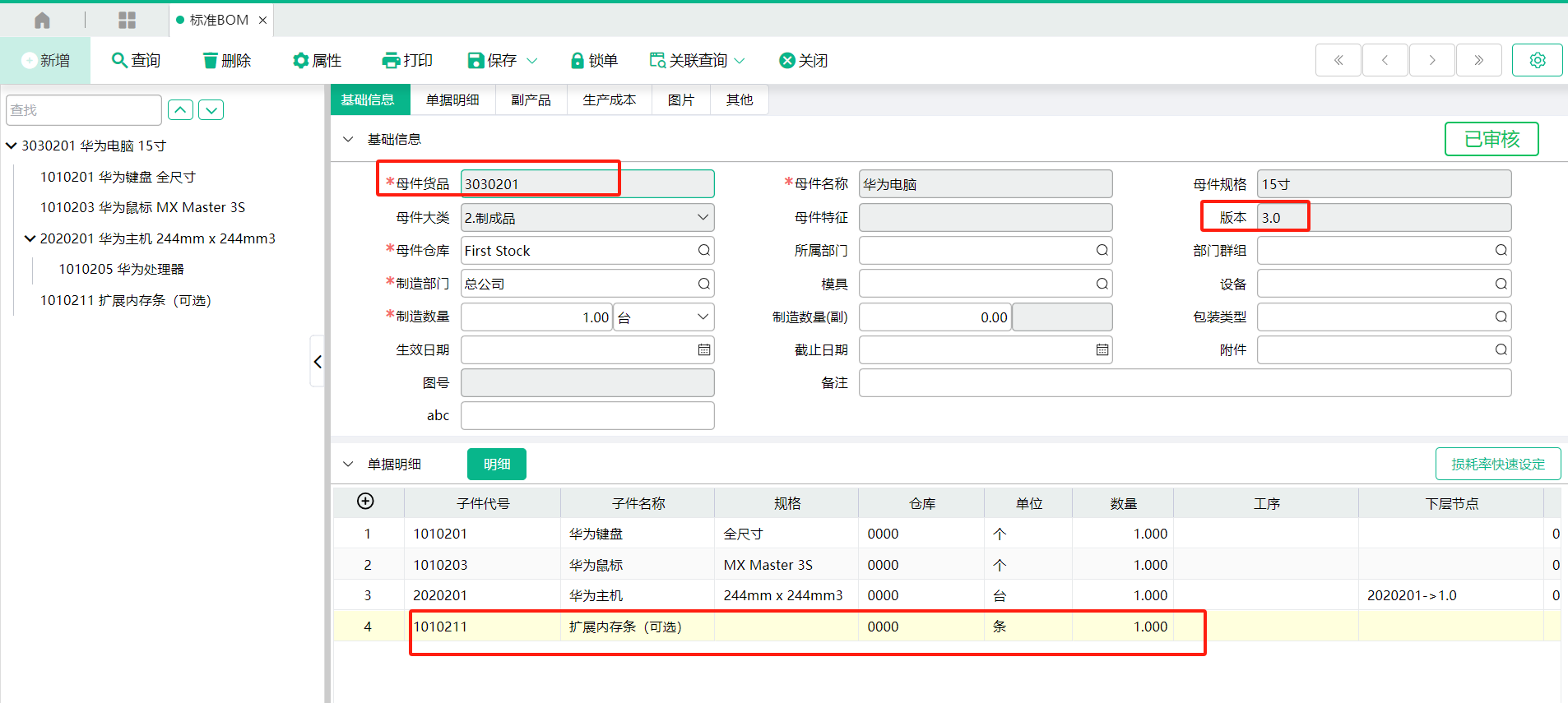Click the 已审核 status badge
1568x703 pixels.
[x=1492, y=139]
